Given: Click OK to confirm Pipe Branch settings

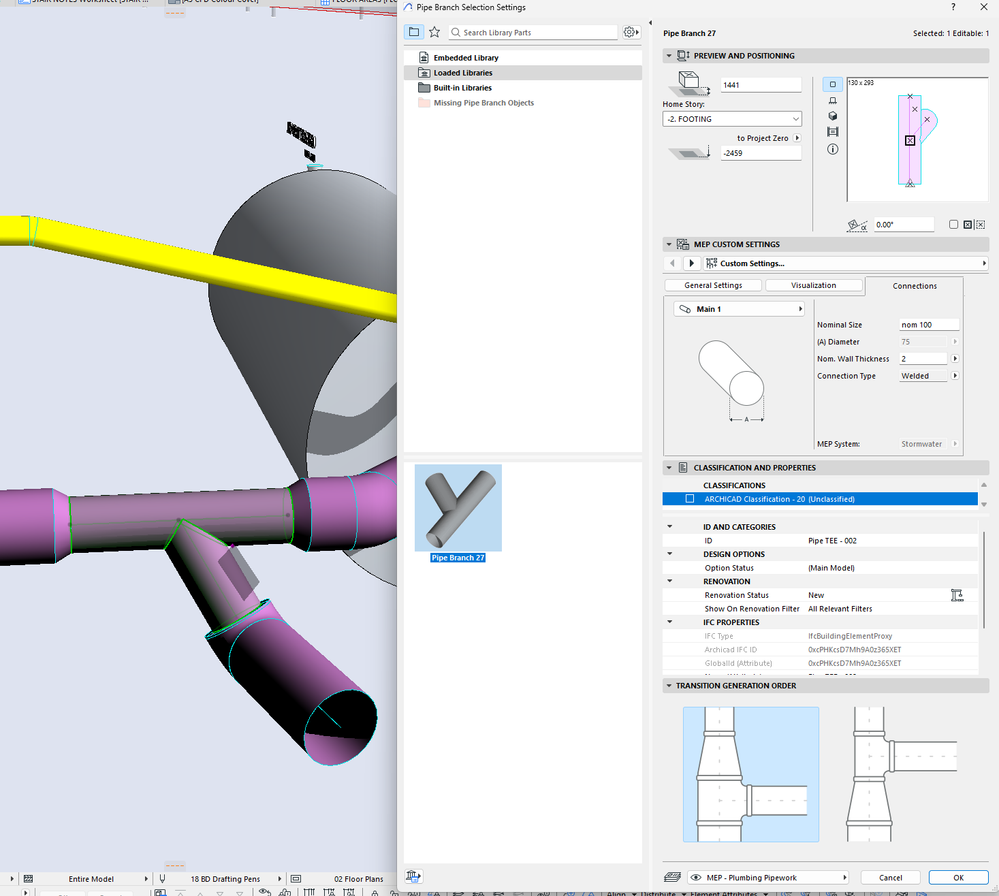Looking at the screenshot, I should tap(958, 877).
